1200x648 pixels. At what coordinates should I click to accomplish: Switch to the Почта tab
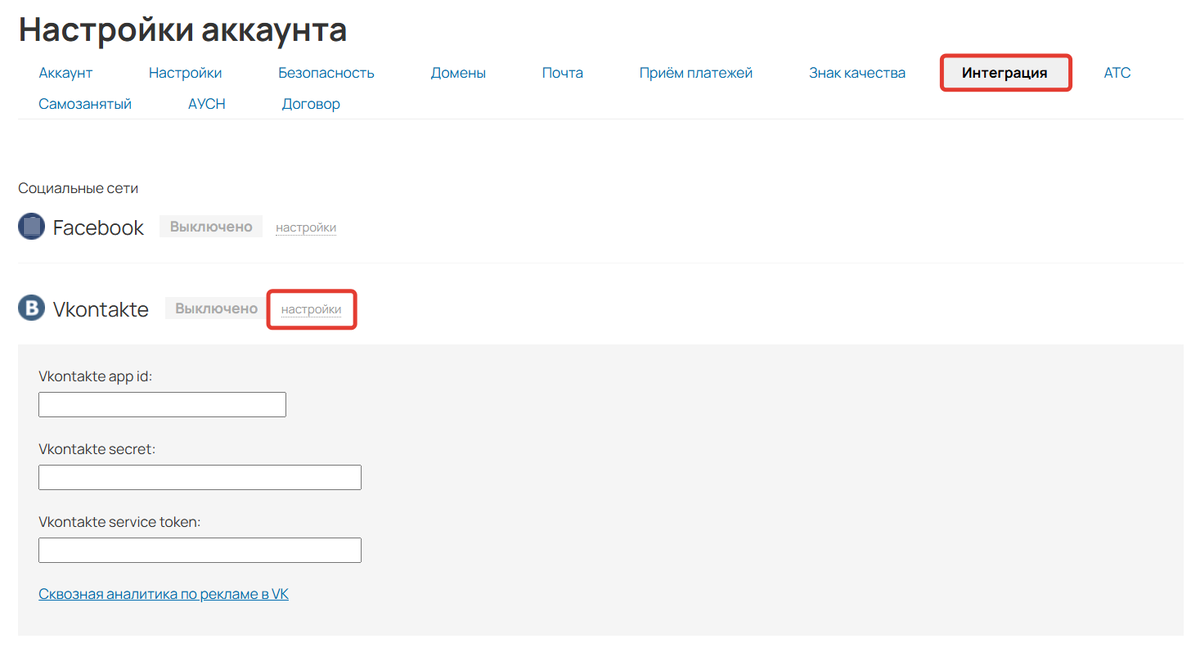(561, 72)
